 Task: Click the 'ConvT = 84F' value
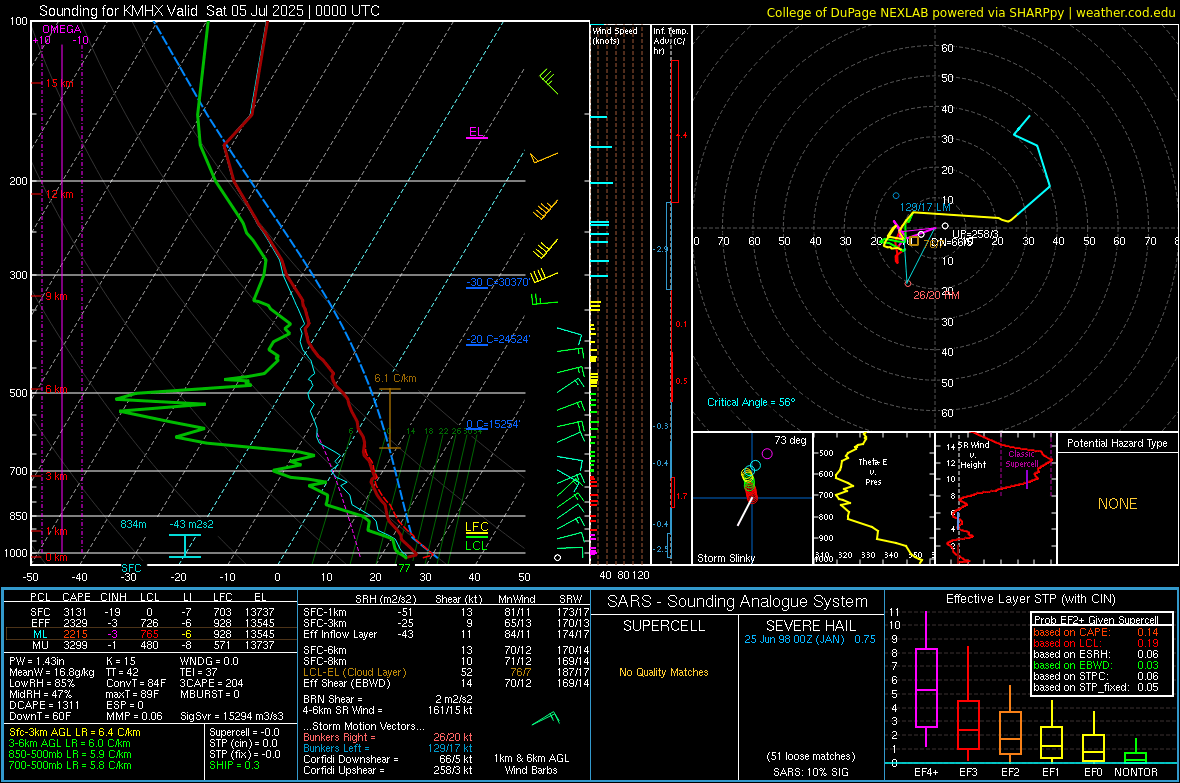pos(136,683)
